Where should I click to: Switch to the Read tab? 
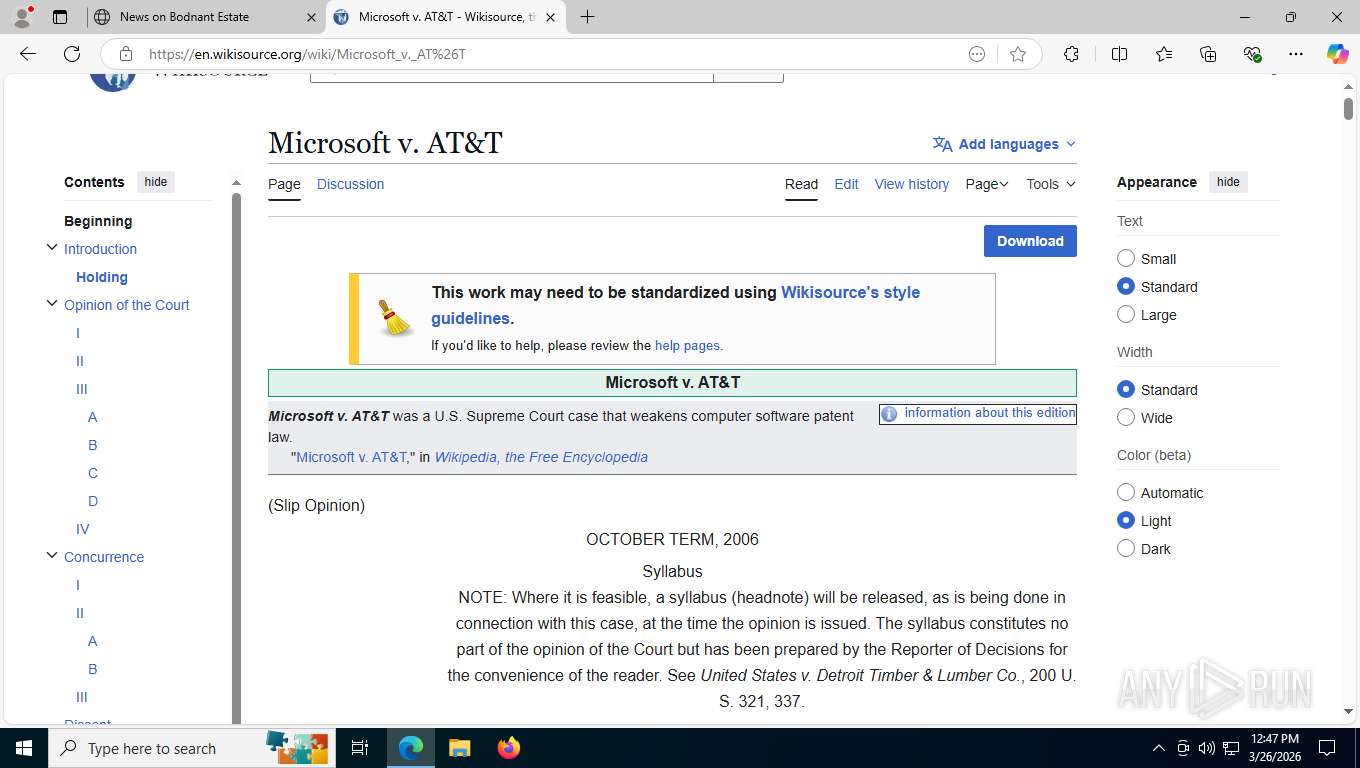801,184
